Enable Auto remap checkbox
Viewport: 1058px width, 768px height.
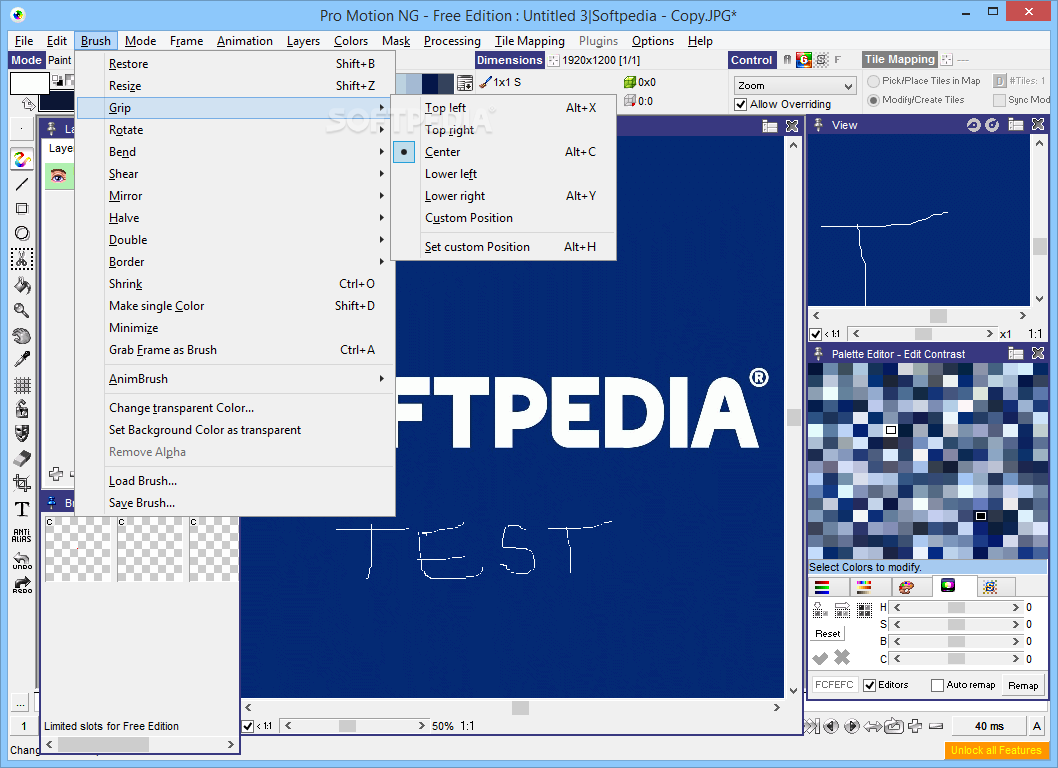[x=937, y=686]
